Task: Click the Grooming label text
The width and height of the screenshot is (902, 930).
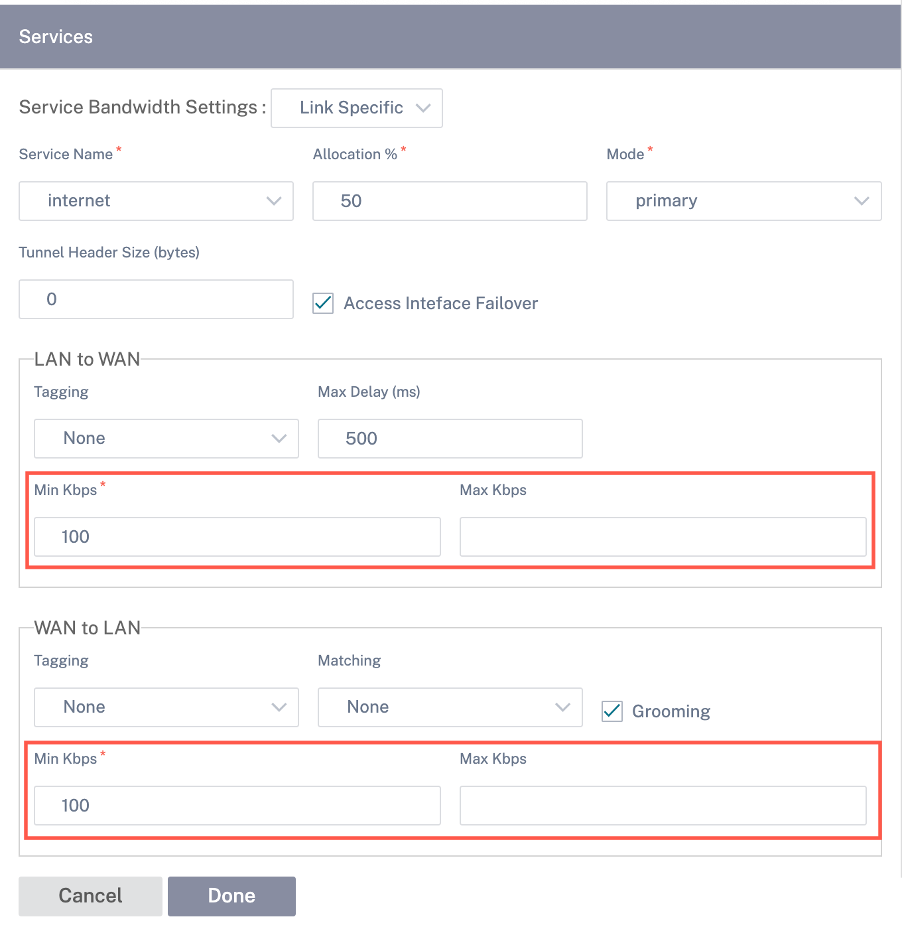Action: tap(671, 711)
